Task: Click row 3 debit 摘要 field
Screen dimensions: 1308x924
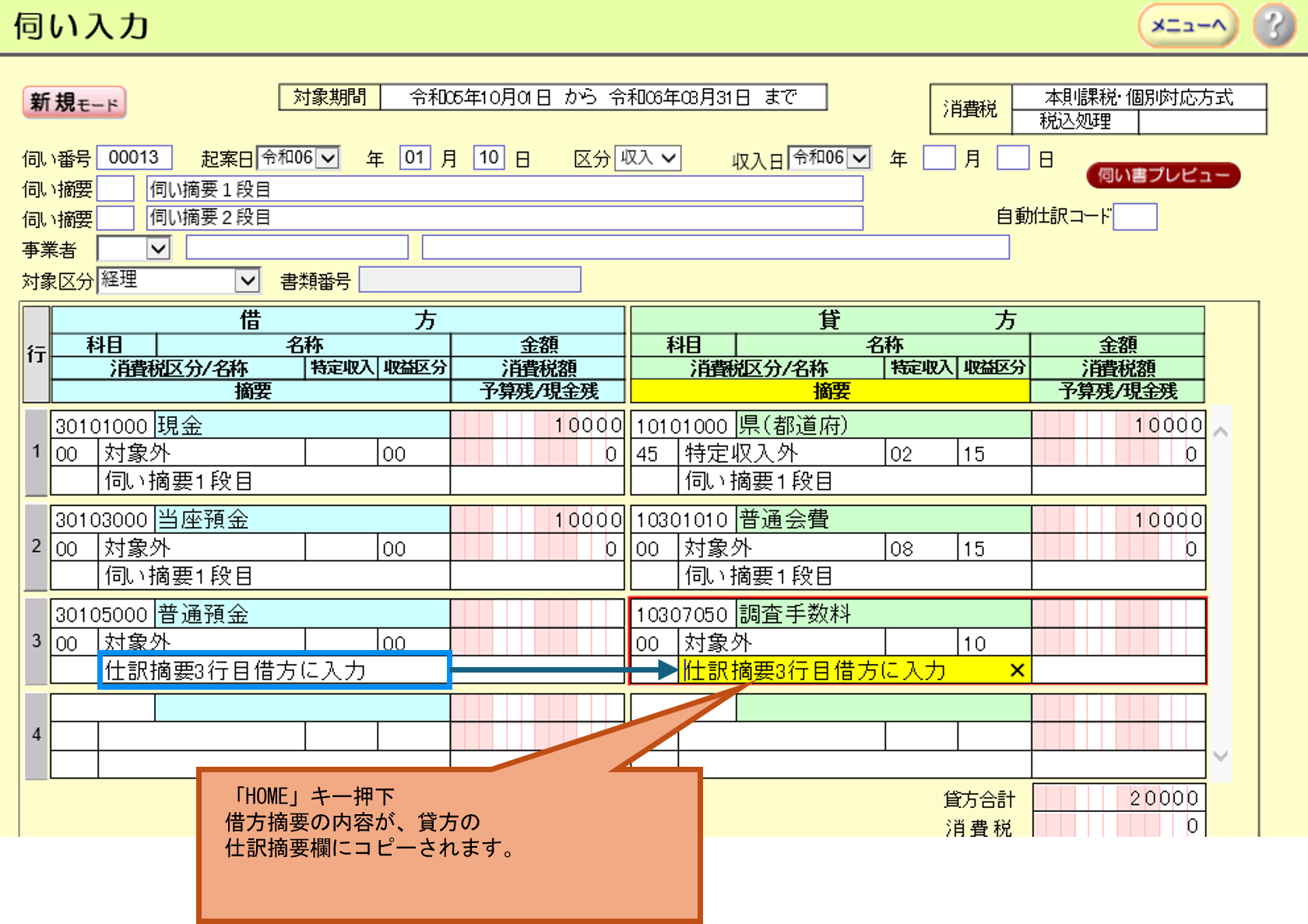Action: pyautogui.click(x=274, y=670)
